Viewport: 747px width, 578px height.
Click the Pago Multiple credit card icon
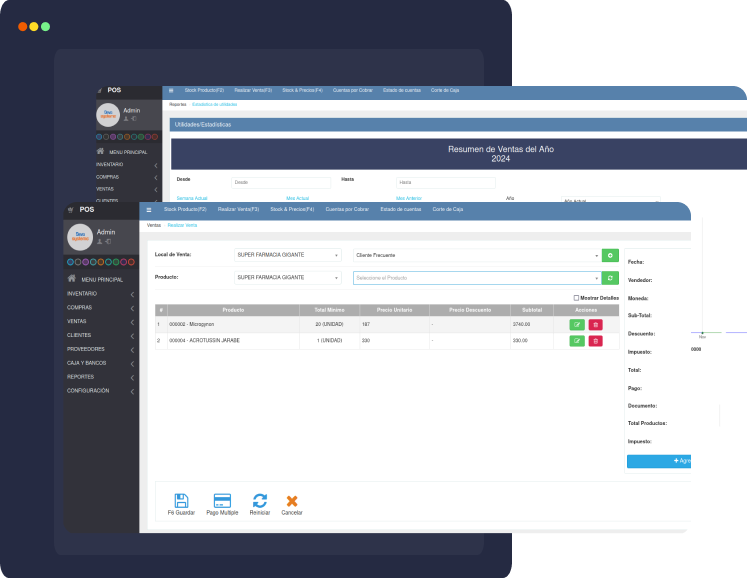point(222,501)
